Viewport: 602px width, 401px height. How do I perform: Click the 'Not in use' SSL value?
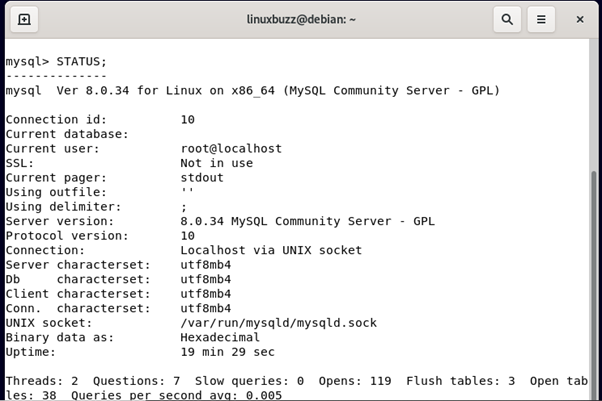click(x=217, y=163)
